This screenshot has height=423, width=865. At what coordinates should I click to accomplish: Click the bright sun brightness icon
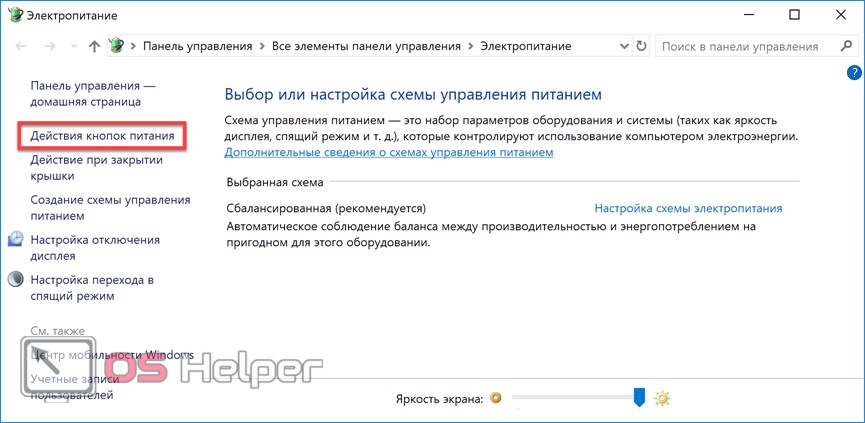661,397
